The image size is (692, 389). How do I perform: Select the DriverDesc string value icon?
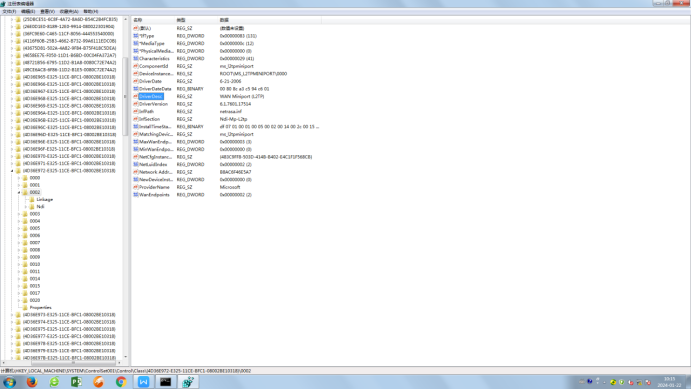tap(136, 96)
